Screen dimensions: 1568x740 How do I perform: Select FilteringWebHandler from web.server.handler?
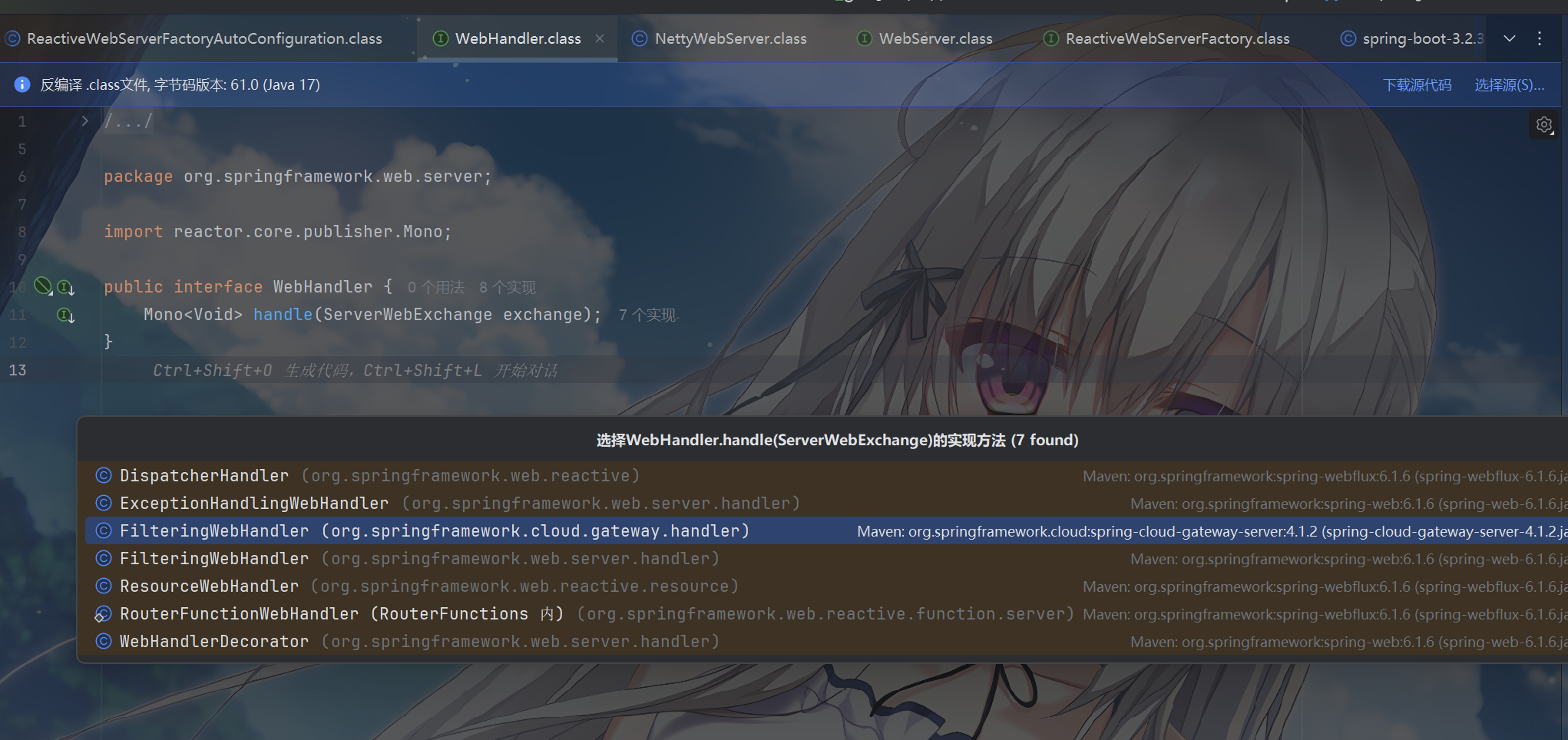coord(826,559)
